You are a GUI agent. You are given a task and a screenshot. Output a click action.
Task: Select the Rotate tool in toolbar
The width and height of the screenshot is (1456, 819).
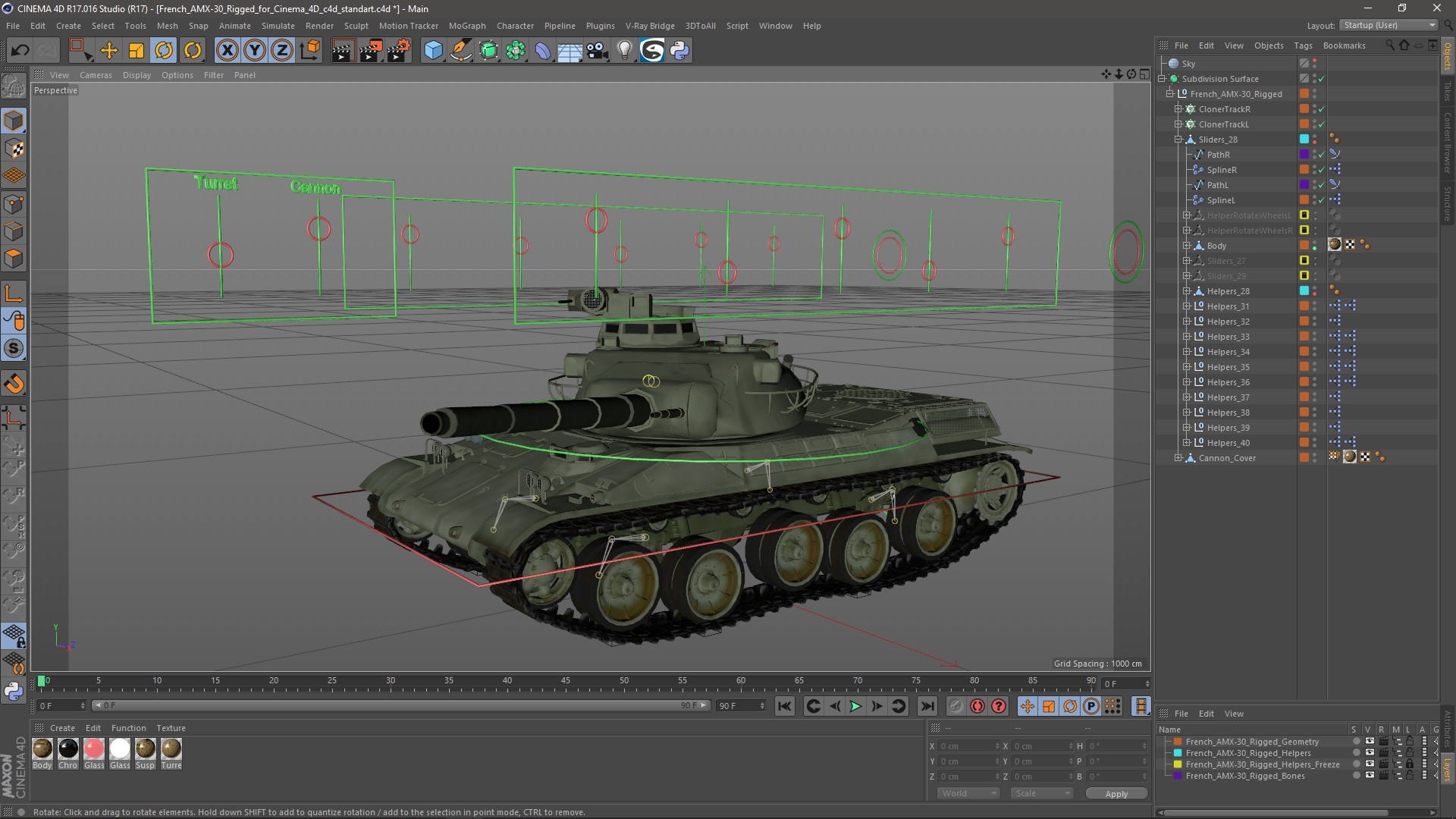[x=164, y=51]
